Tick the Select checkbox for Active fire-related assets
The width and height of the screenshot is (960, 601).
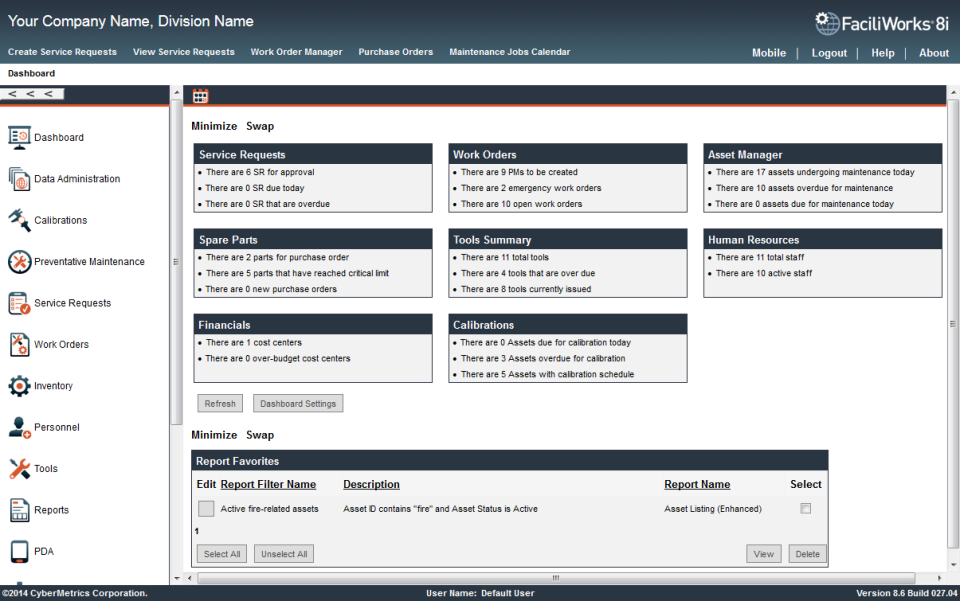click(806, 509)
